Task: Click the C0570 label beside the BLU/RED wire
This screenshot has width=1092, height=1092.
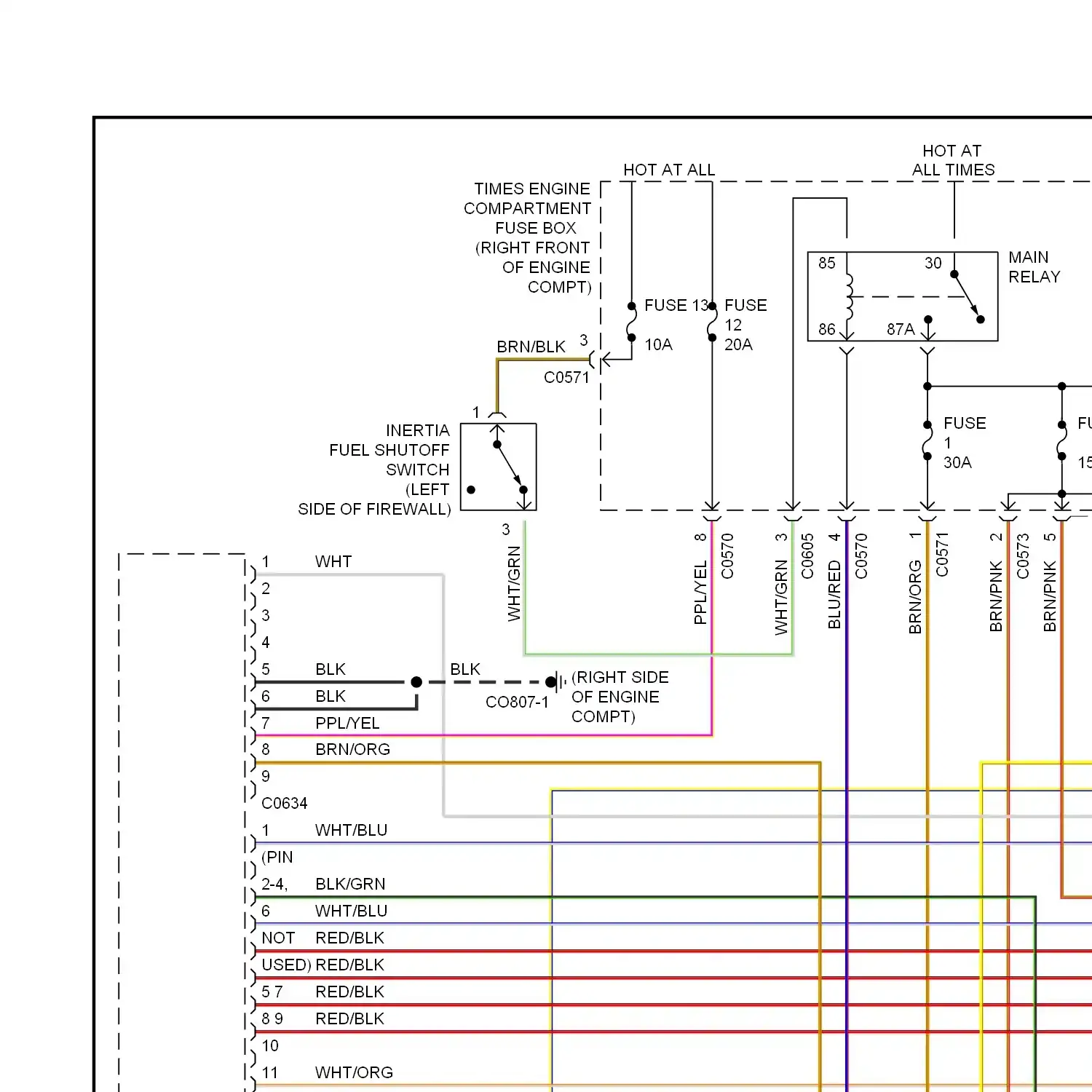Action: (x=861, y=556)
